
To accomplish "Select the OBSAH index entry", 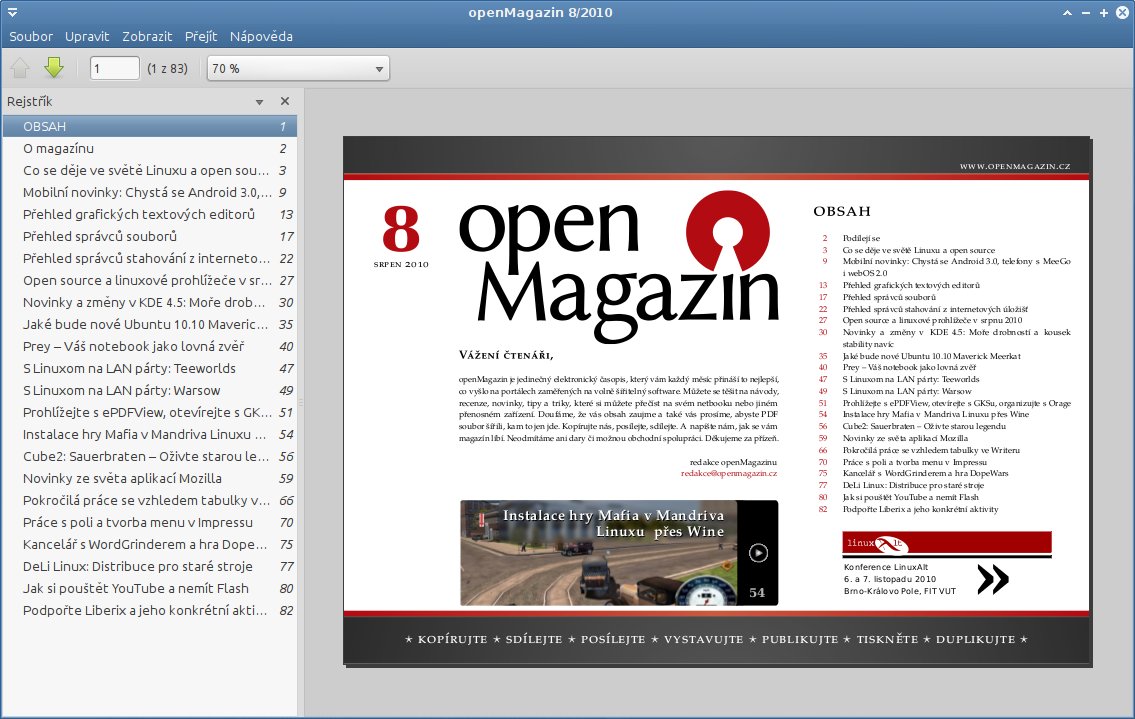I will click(x=45, y=127).
